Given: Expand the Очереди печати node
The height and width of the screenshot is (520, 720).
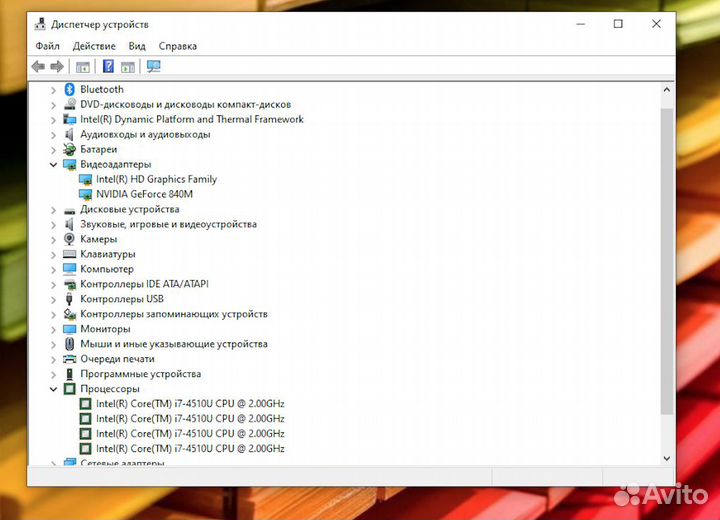Looking at the screenshot, I should coord(53,359).
